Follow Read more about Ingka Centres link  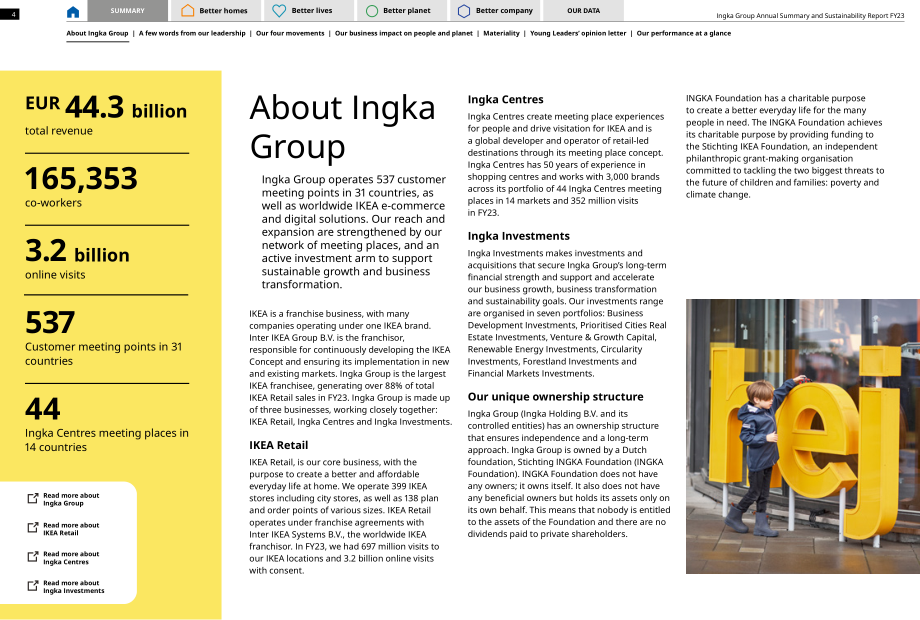coord(71,557)
